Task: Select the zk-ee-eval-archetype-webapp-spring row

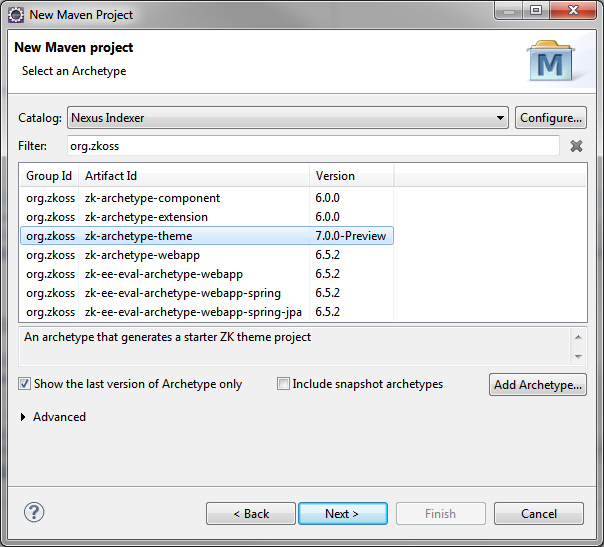Action: (x=207, y=293)
